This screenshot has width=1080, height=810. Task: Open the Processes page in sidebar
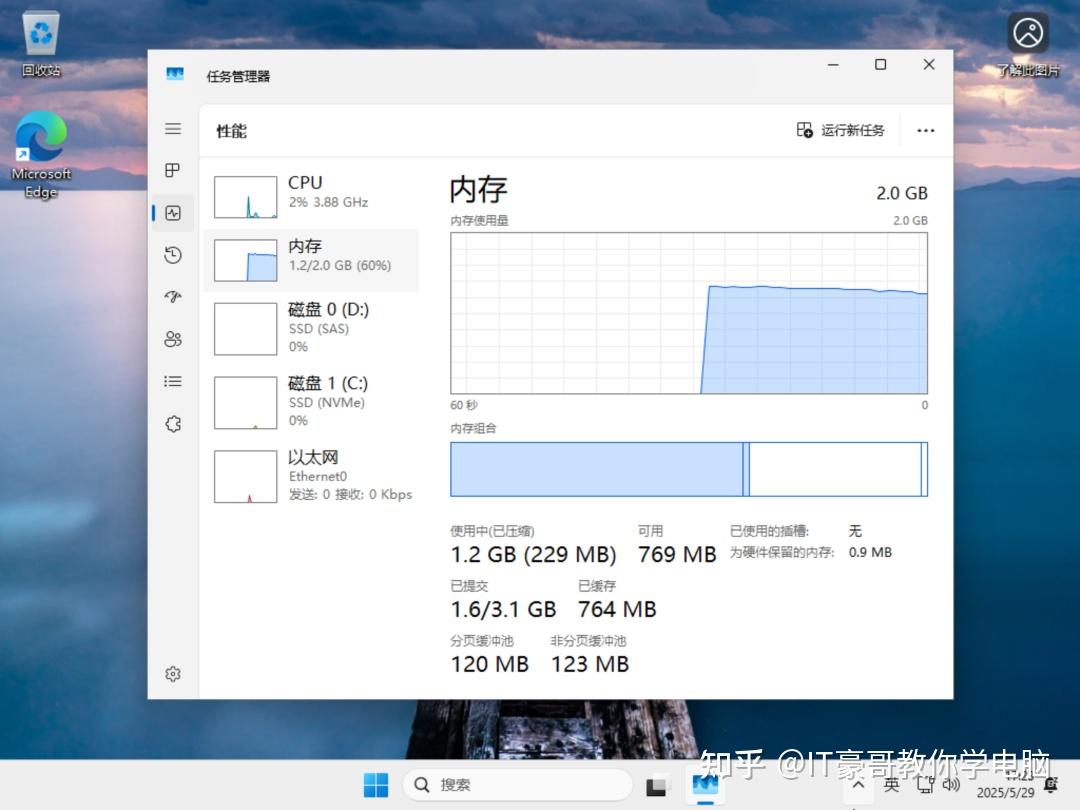(172, 170)
